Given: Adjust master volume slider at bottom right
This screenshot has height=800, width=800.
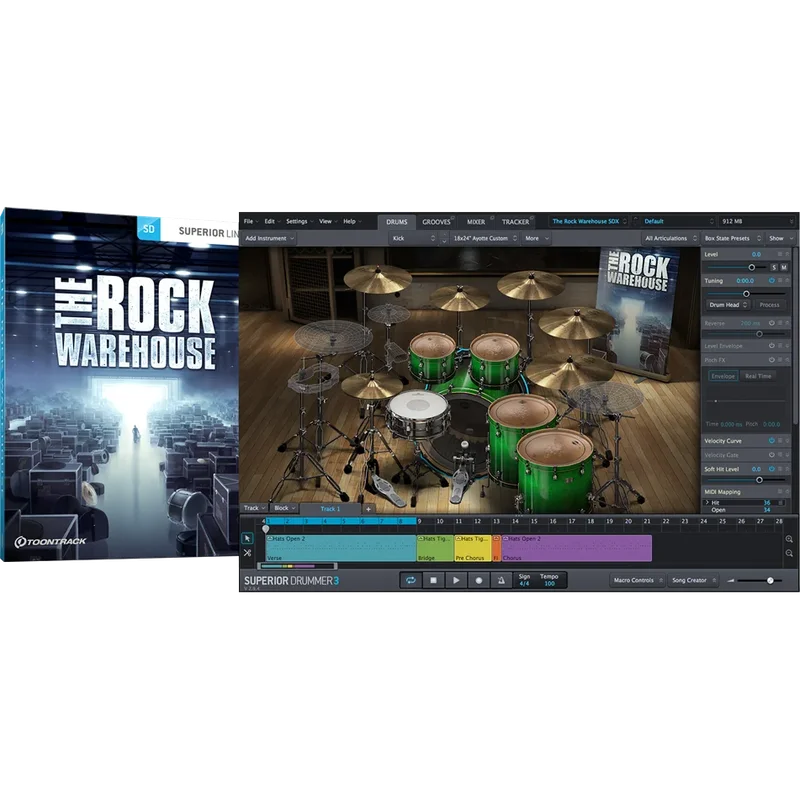Looking at the screenshot, I should (x=770, y=581).
